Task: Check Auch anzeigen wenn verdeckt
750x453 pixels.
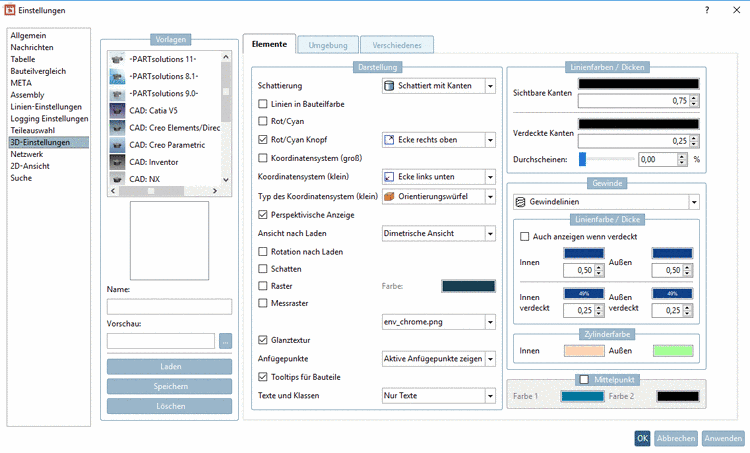Action: pyautogui.click(x=525, y=236)
